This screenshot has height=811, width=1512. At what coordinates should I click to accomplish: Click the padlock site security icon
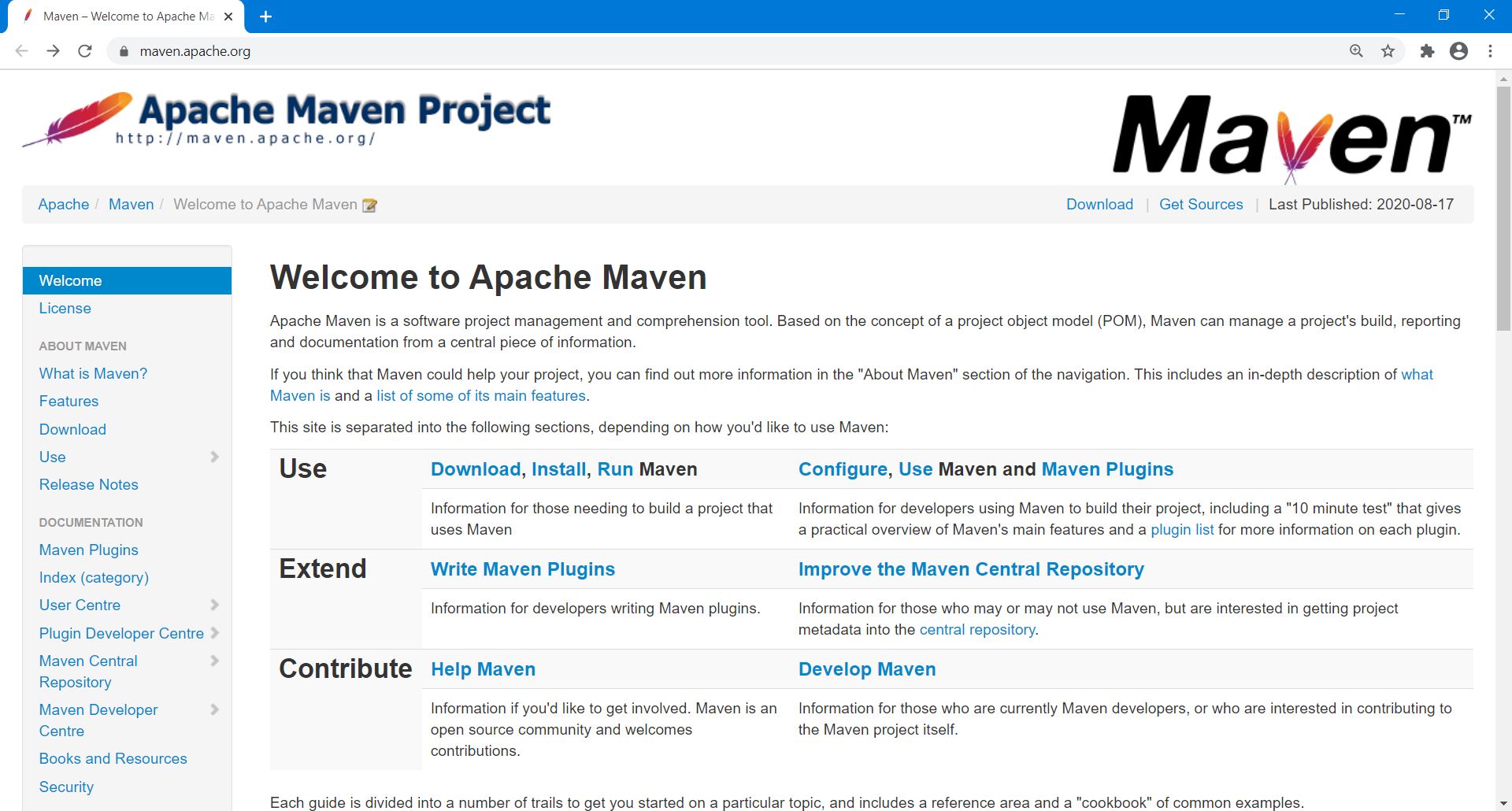point(123,51)
